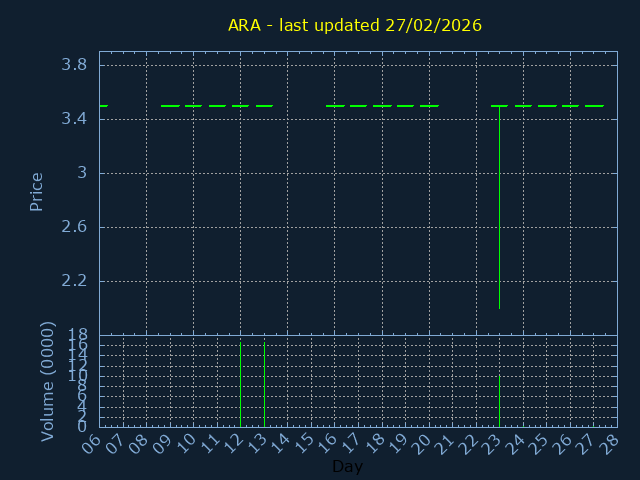
Task: Click the long grey price wick on day 23
Action: (499, 210)
